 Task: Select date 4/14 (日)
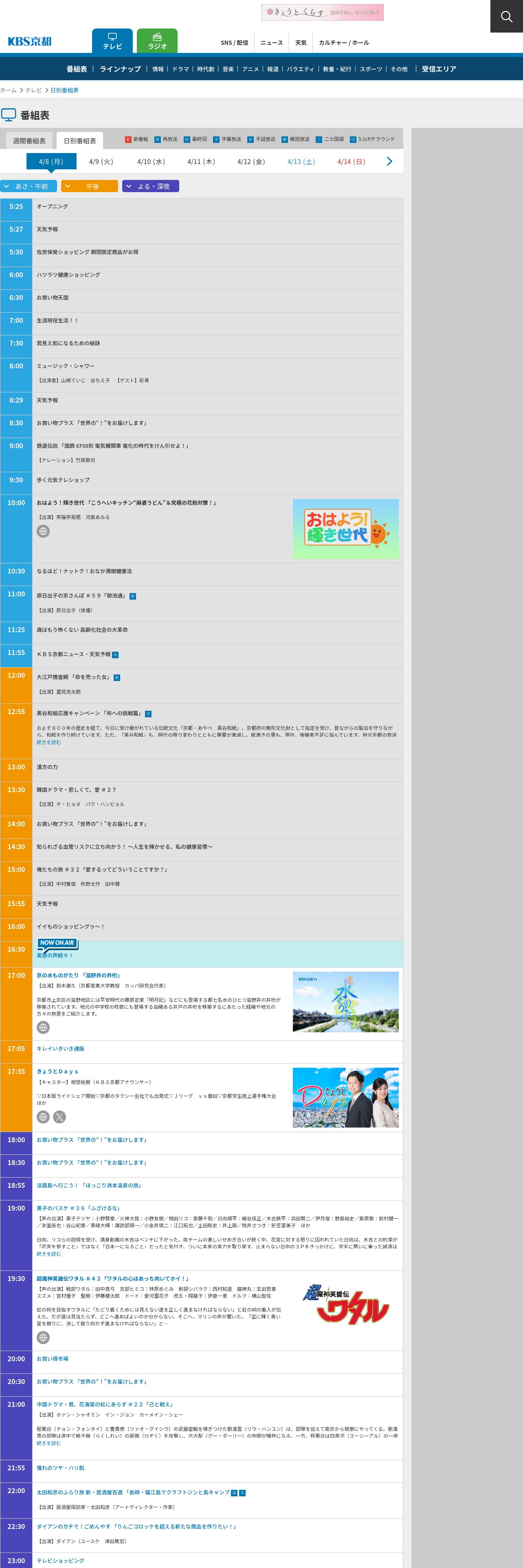point(351,161)
